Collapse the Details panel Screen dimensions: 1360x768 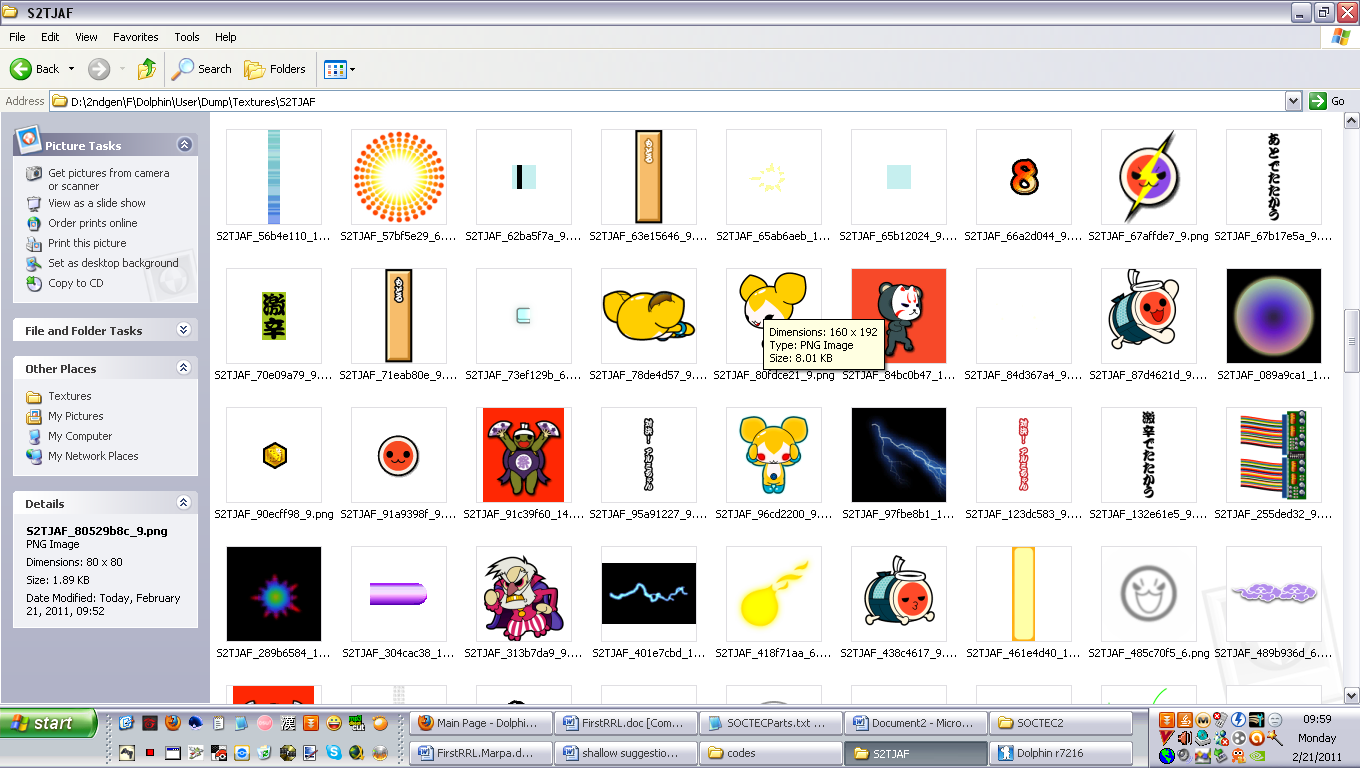pos(184,503)
